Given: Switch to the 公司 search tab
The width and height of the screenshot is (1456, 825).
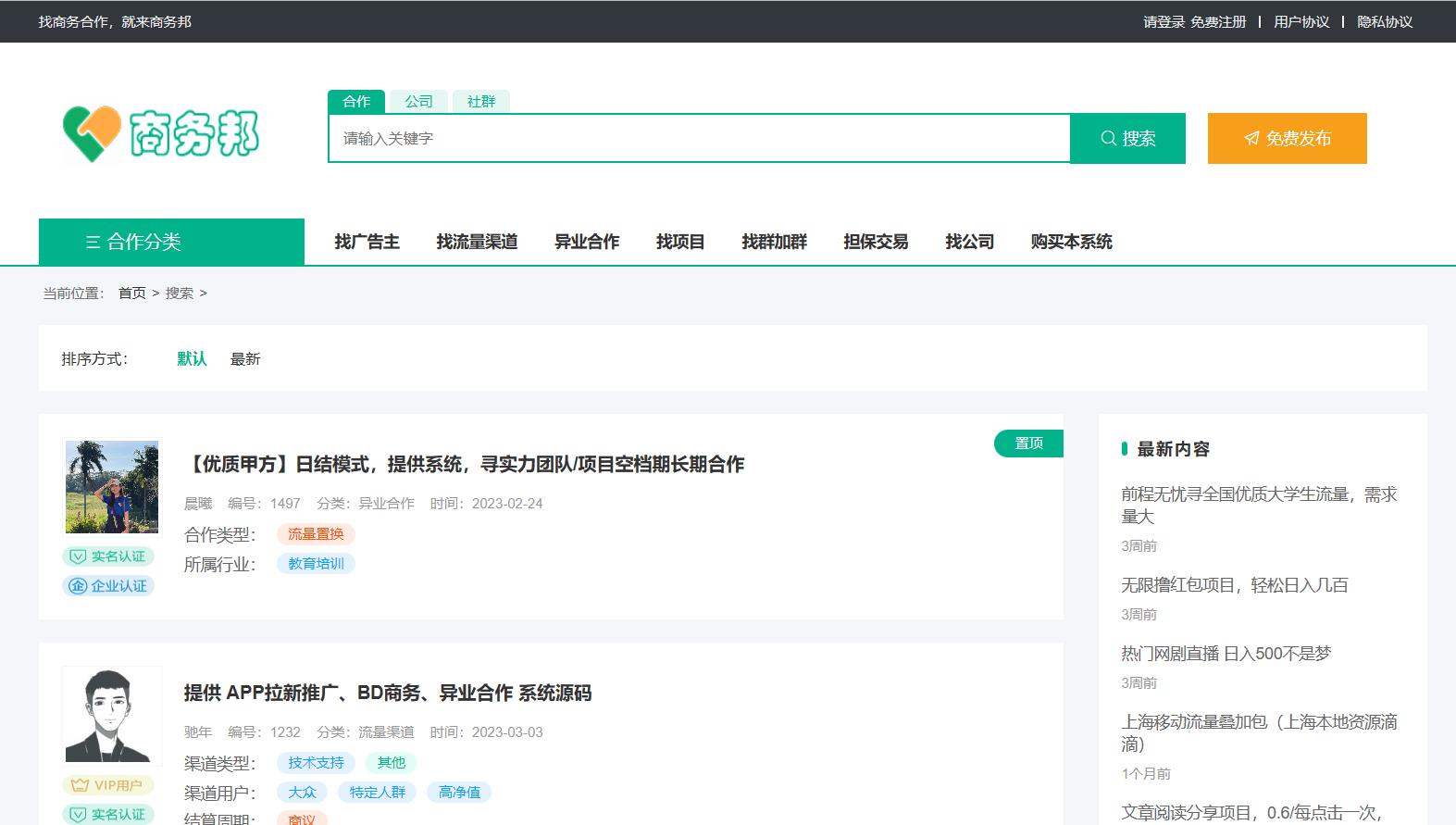Looking at the screenshot, I should [418, 102].
